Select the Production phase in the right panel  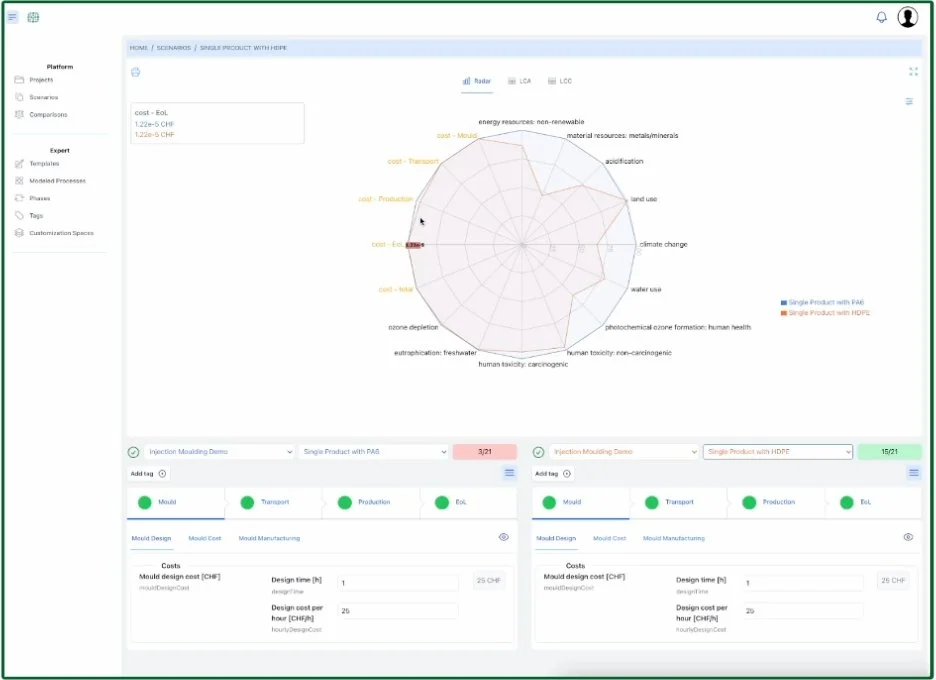(776, 503)
